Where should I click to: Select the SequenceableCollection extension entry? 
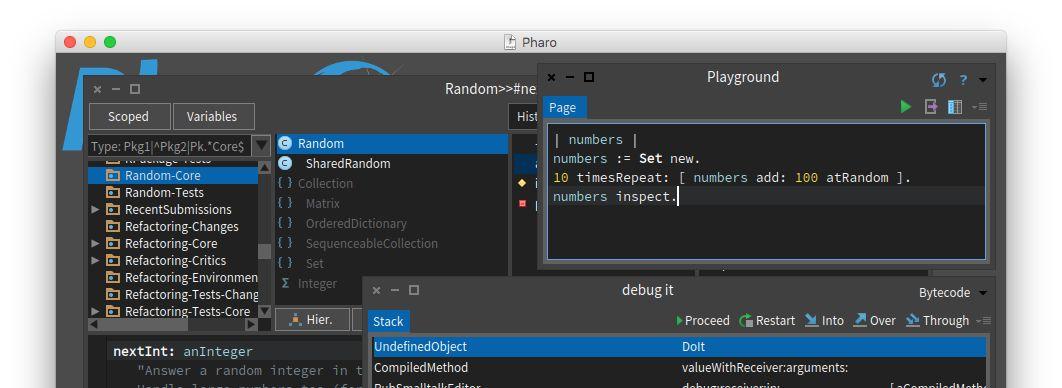coord(392,243)
